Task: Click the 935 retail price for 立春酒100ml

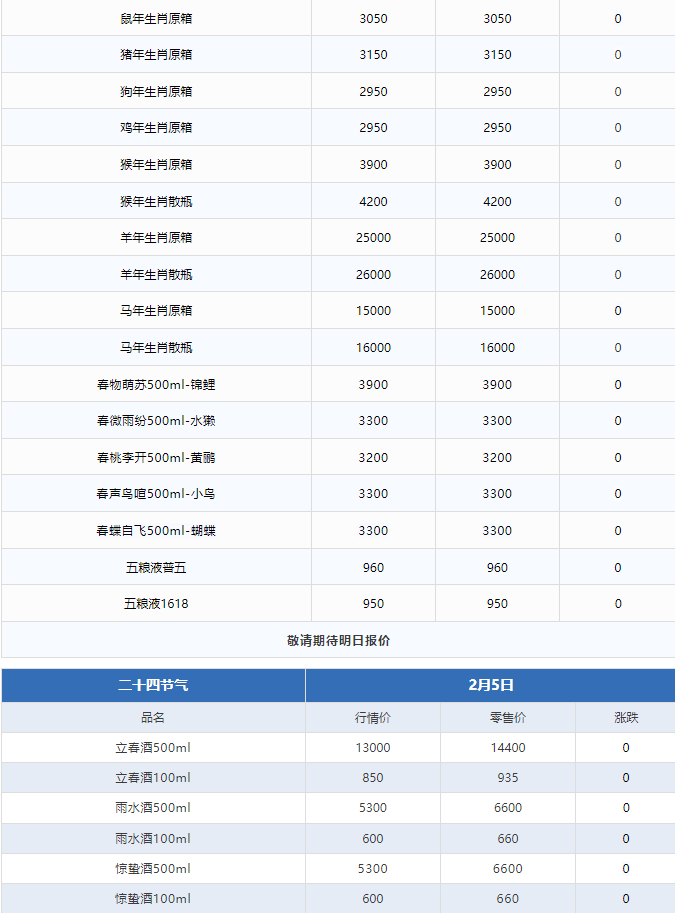Action: 508,778
